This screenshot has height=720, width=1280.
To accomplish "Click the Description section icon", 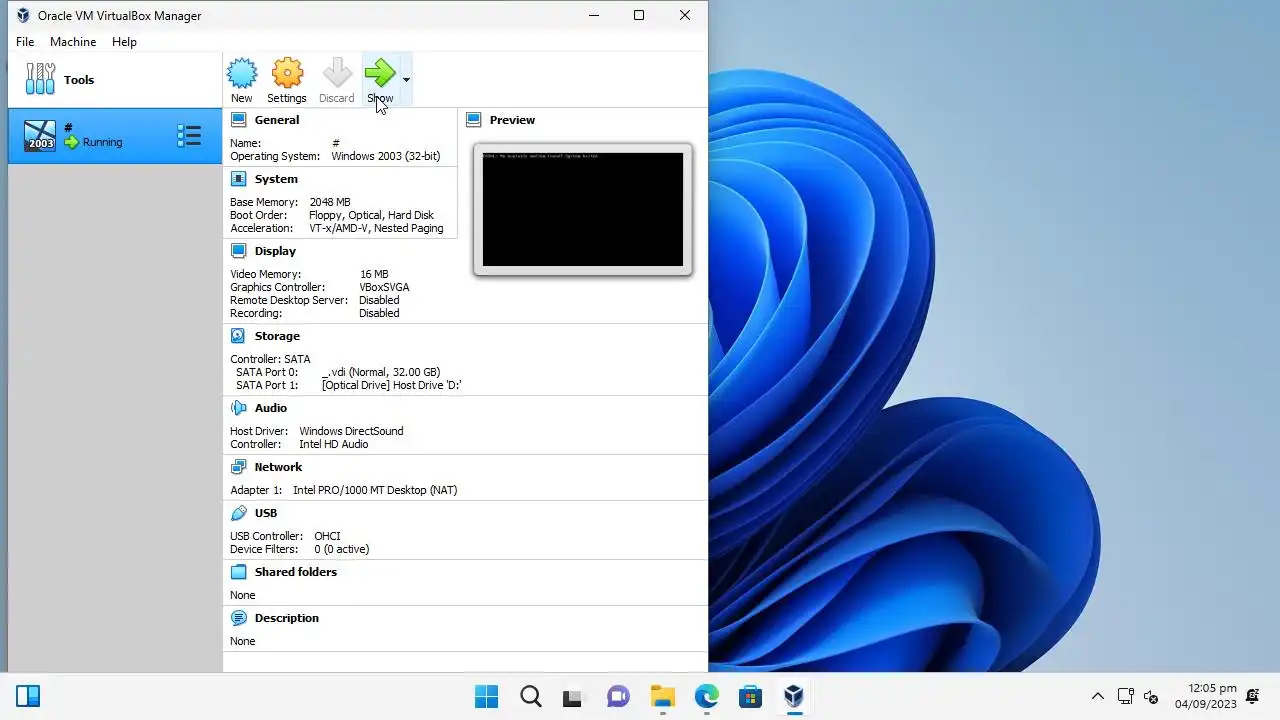I will (238, 618).
